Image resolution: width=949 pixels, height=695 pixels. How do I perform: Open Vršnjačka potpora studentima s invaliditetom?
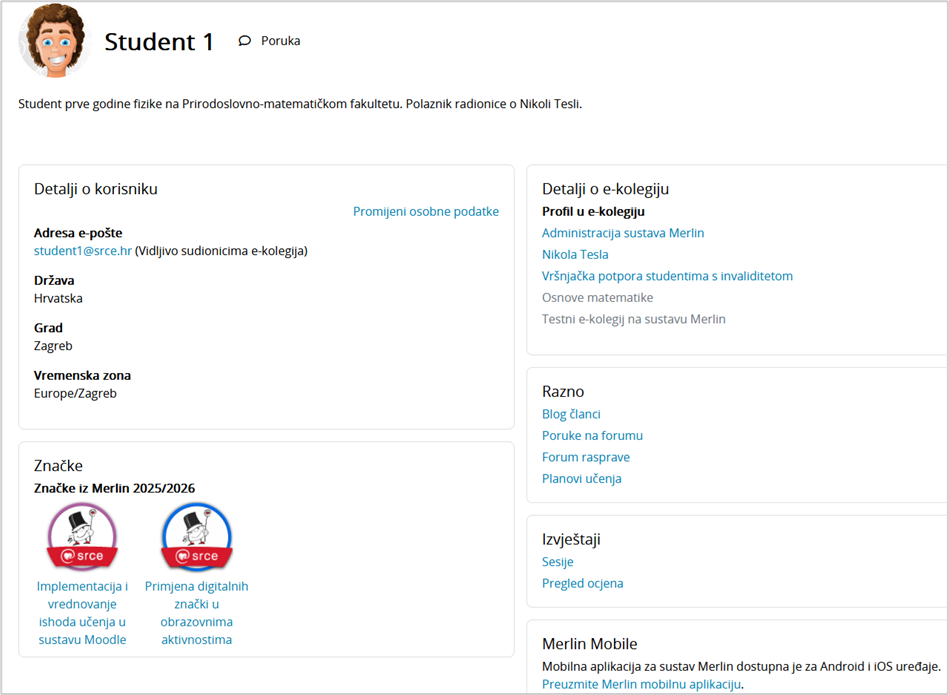(667, 276)
